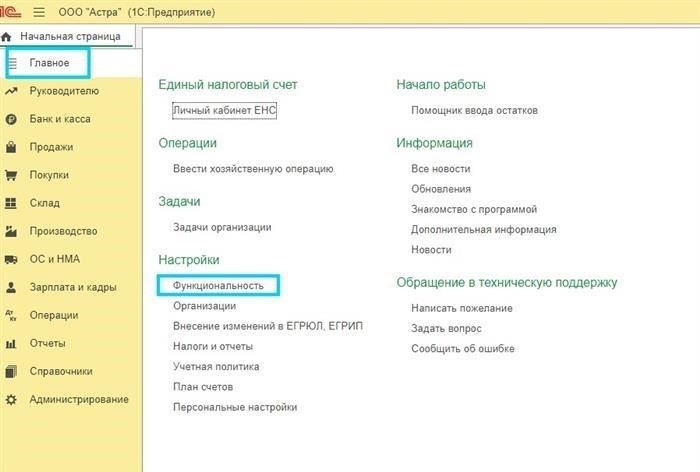Open Дополнительная информация link
Viewport: 700px width, 472px height.
coord(484,230)
